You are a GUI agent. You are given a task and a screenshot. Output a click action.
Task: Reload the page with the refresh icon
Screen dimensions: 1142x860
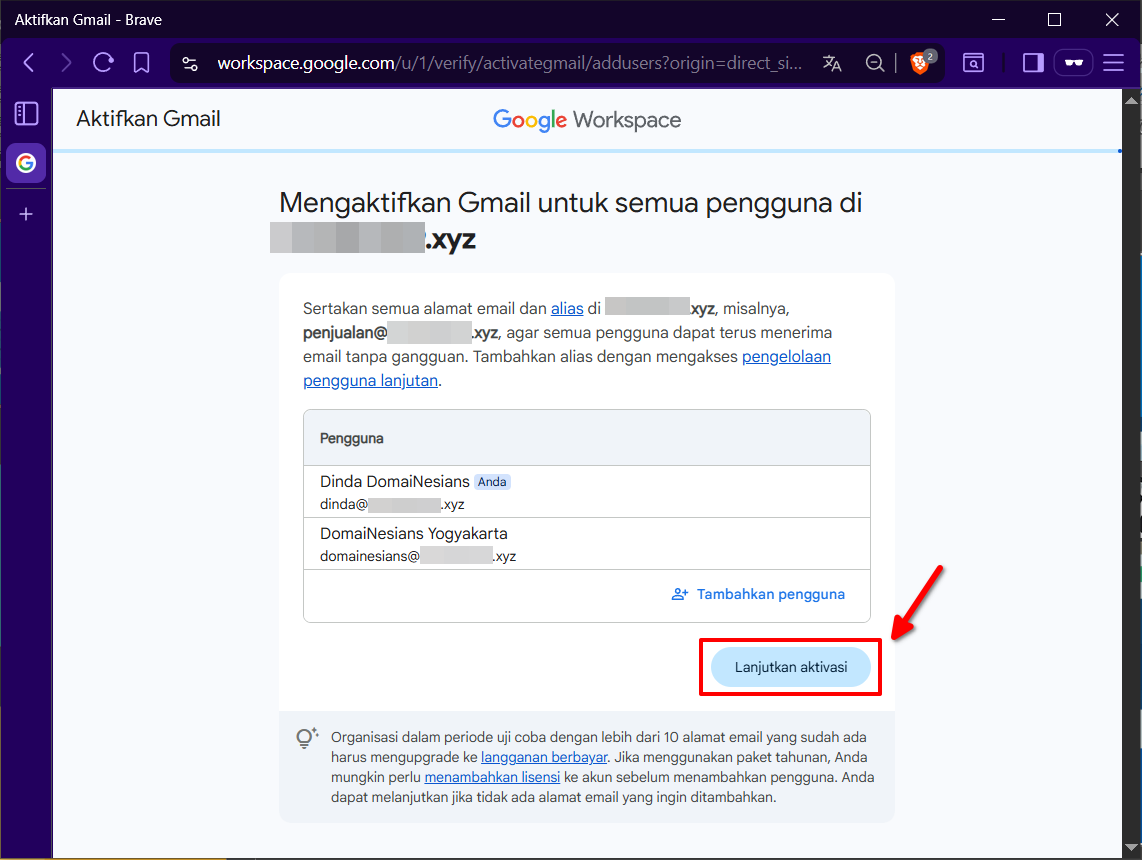(103, 63)
